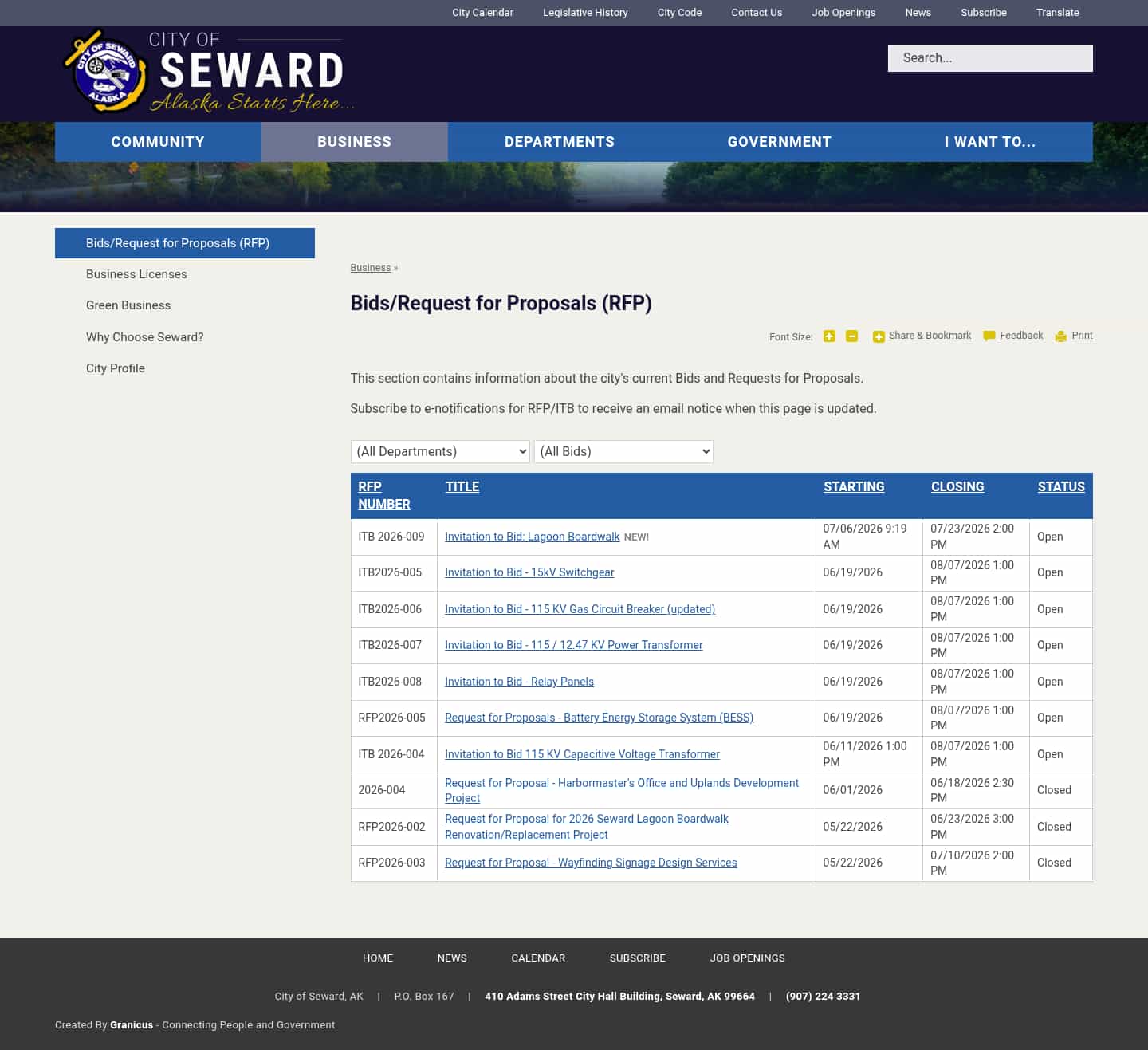Decrease font size with minus icon
Viewport: 1148px width, 1050px height.
pos(851,336)
